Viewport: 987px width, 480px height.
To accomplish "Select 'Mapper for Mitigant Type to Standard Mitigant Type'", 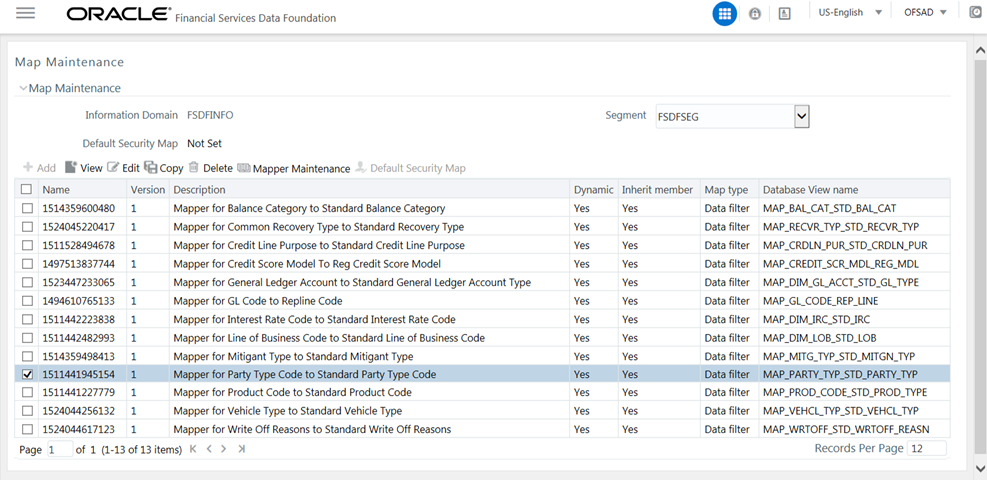I will point(293,356).
